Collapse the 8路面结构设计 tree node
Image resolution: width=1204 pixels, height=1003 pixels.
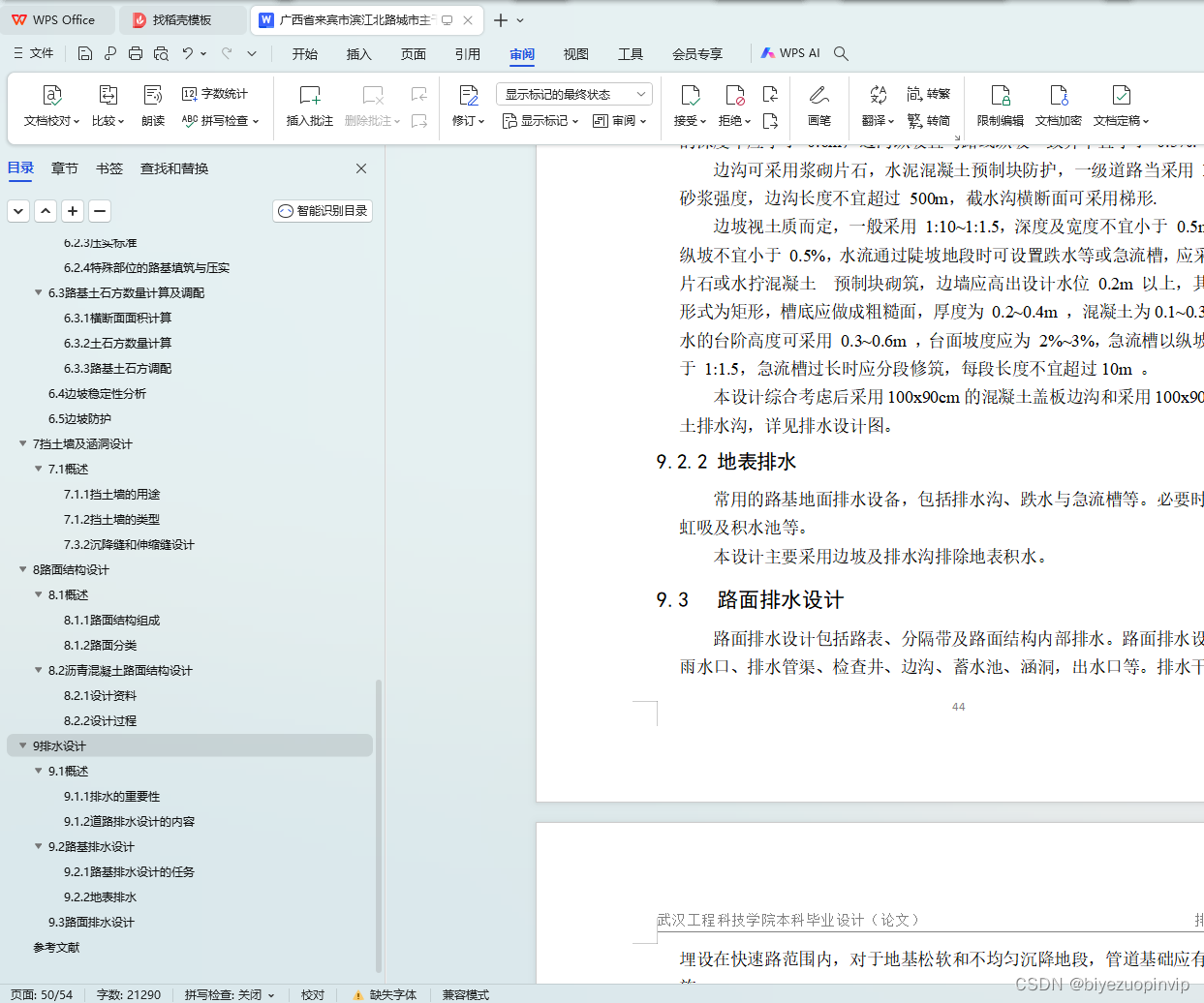pyautogui.click(x=23, y=569)
